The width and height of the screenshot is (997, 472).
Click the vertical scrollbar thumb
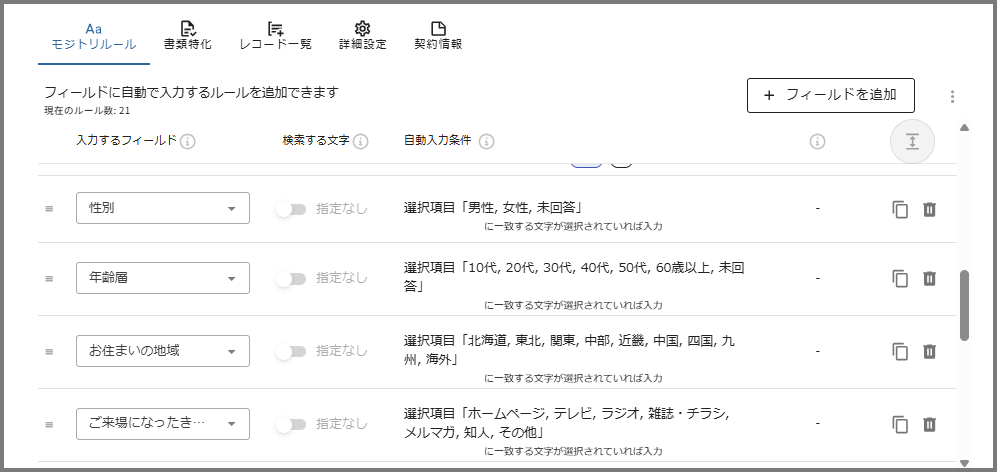tap(964, 305)
